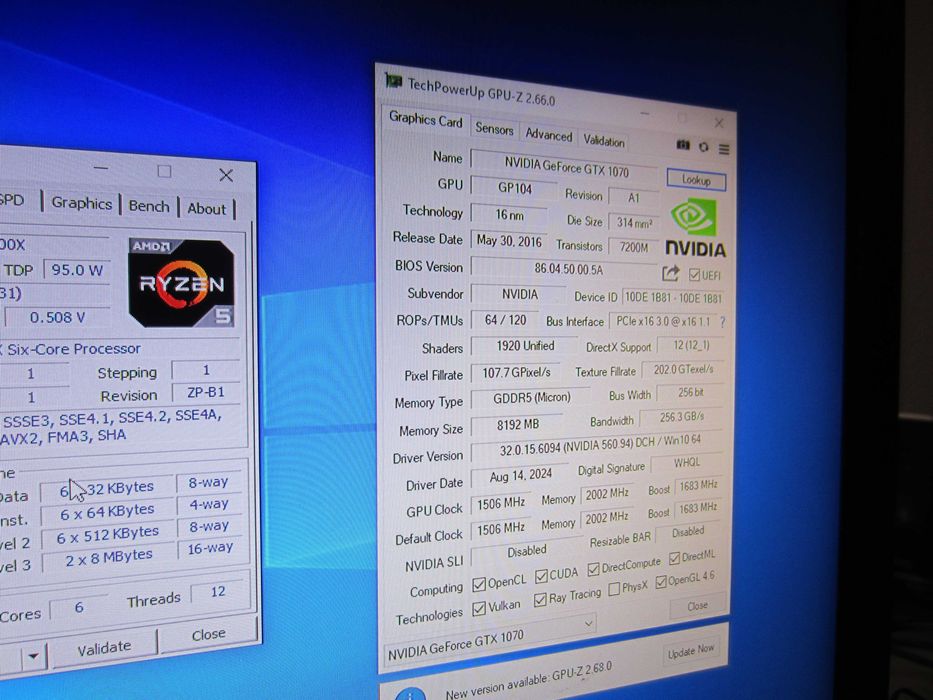This screenshot has height=700, width=933.
Task: Click the GPU-Z title bar app icon
Action: click(x=393, y=80)
